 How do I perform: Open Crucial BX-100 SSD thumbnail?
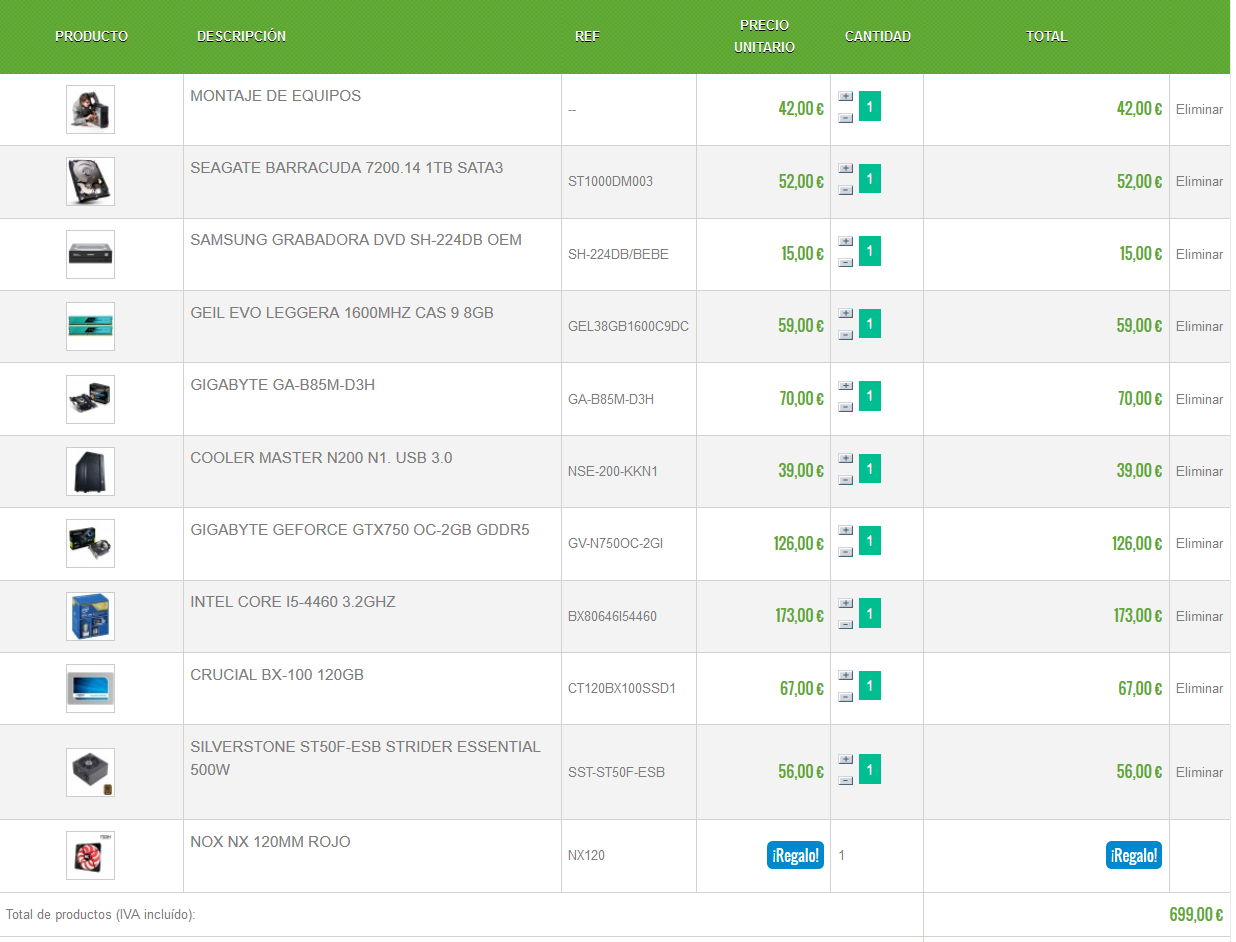90,688
